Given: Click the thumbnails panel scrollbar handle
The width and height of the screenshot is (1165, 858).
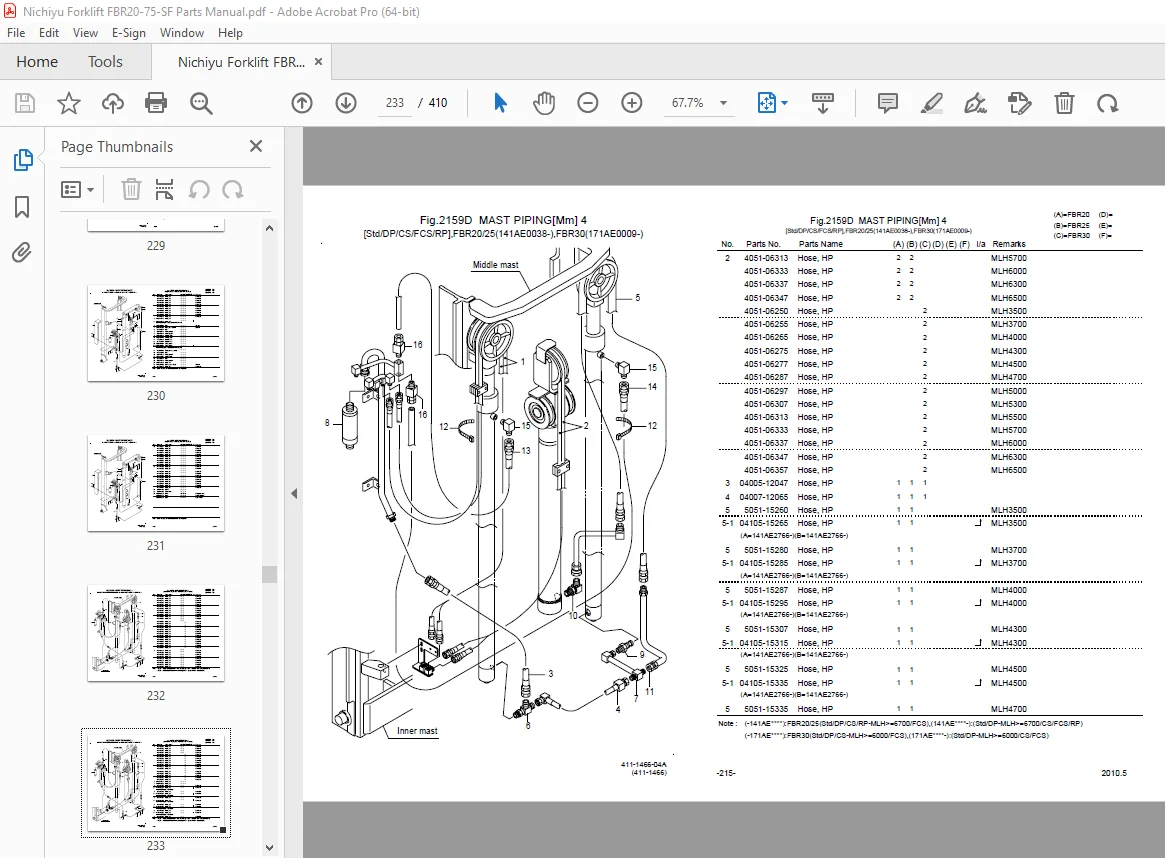Looking at the screenshot, I should [270, 574].
